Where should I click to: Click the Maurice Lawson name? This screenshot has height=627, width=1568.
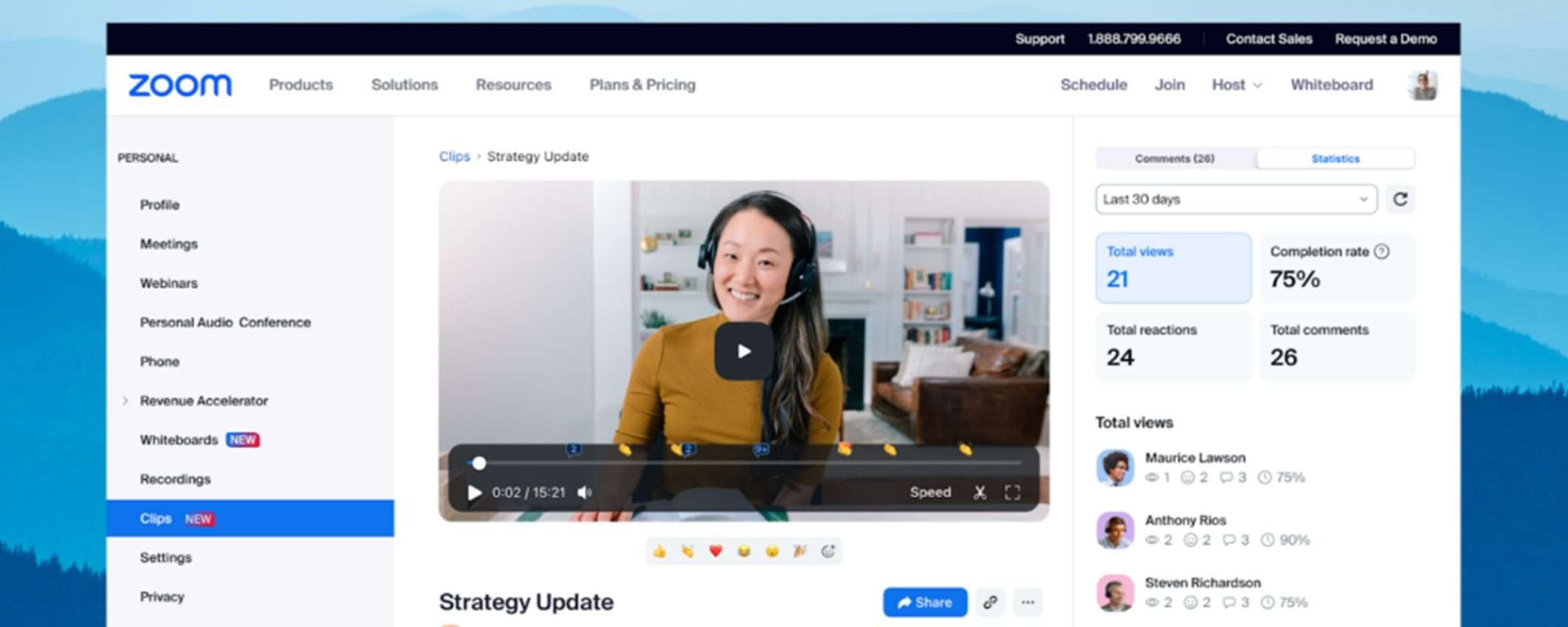pos(1195,458)
